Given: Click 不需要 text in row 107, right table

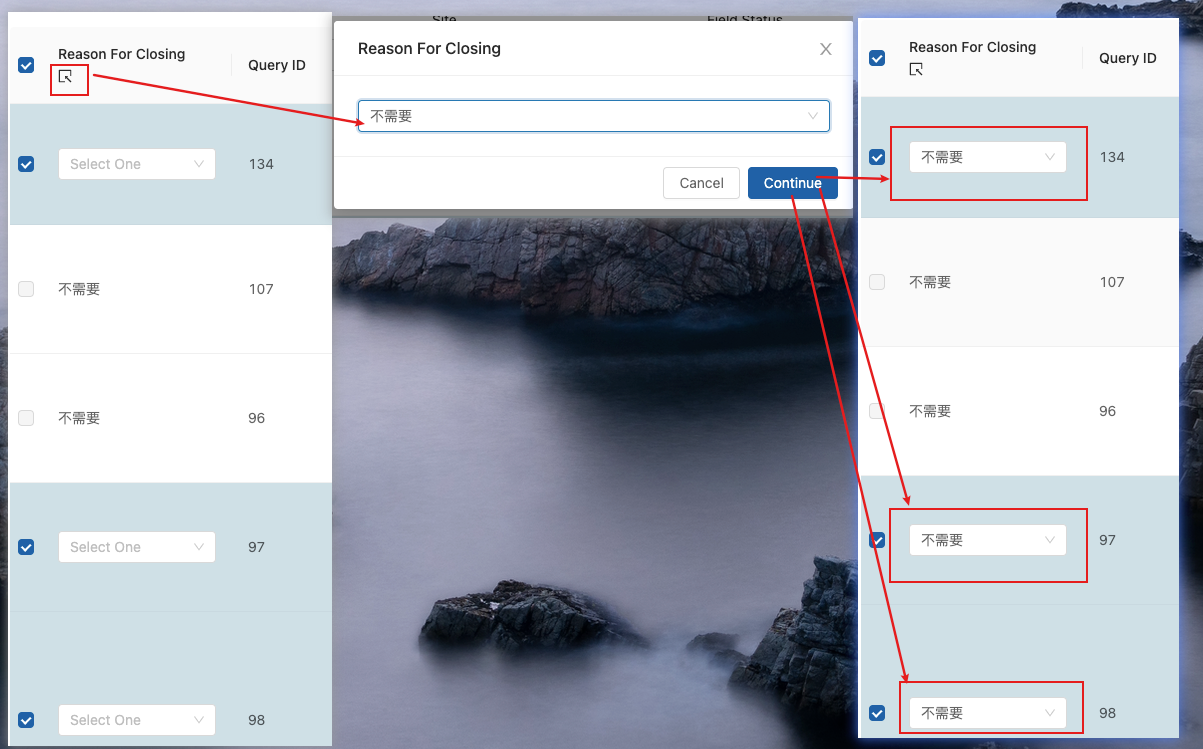Looking at the screenshot, I should 930,282.
